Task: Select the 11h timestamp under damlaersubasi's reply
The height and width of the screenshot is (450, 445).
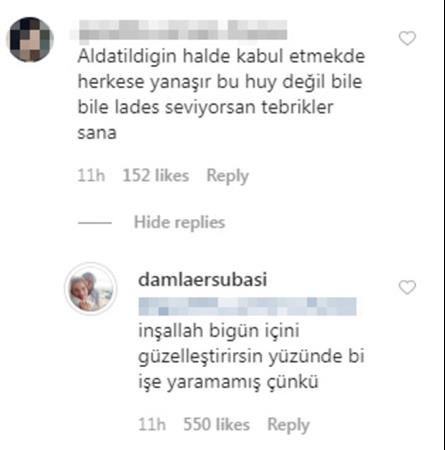Action: (152, 424)
